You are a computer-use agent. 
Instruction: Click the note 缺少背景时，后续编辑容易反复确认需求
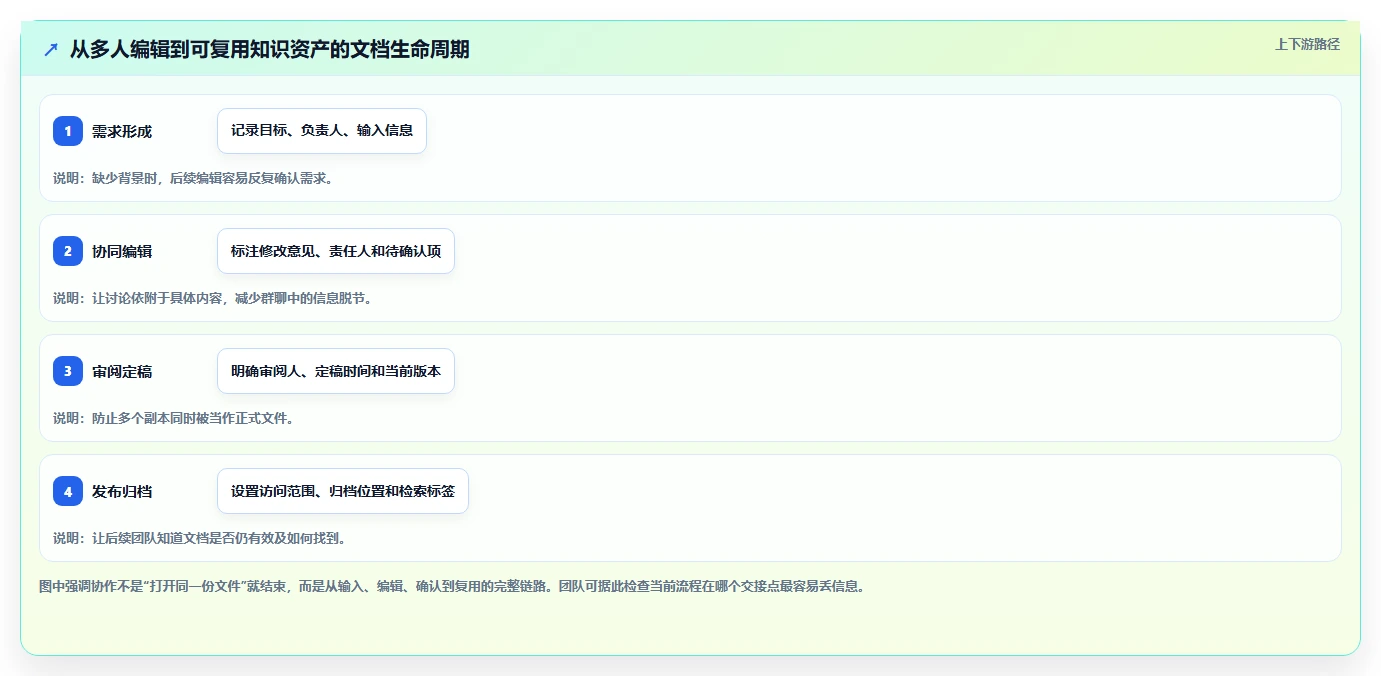[x=192, y=178]
